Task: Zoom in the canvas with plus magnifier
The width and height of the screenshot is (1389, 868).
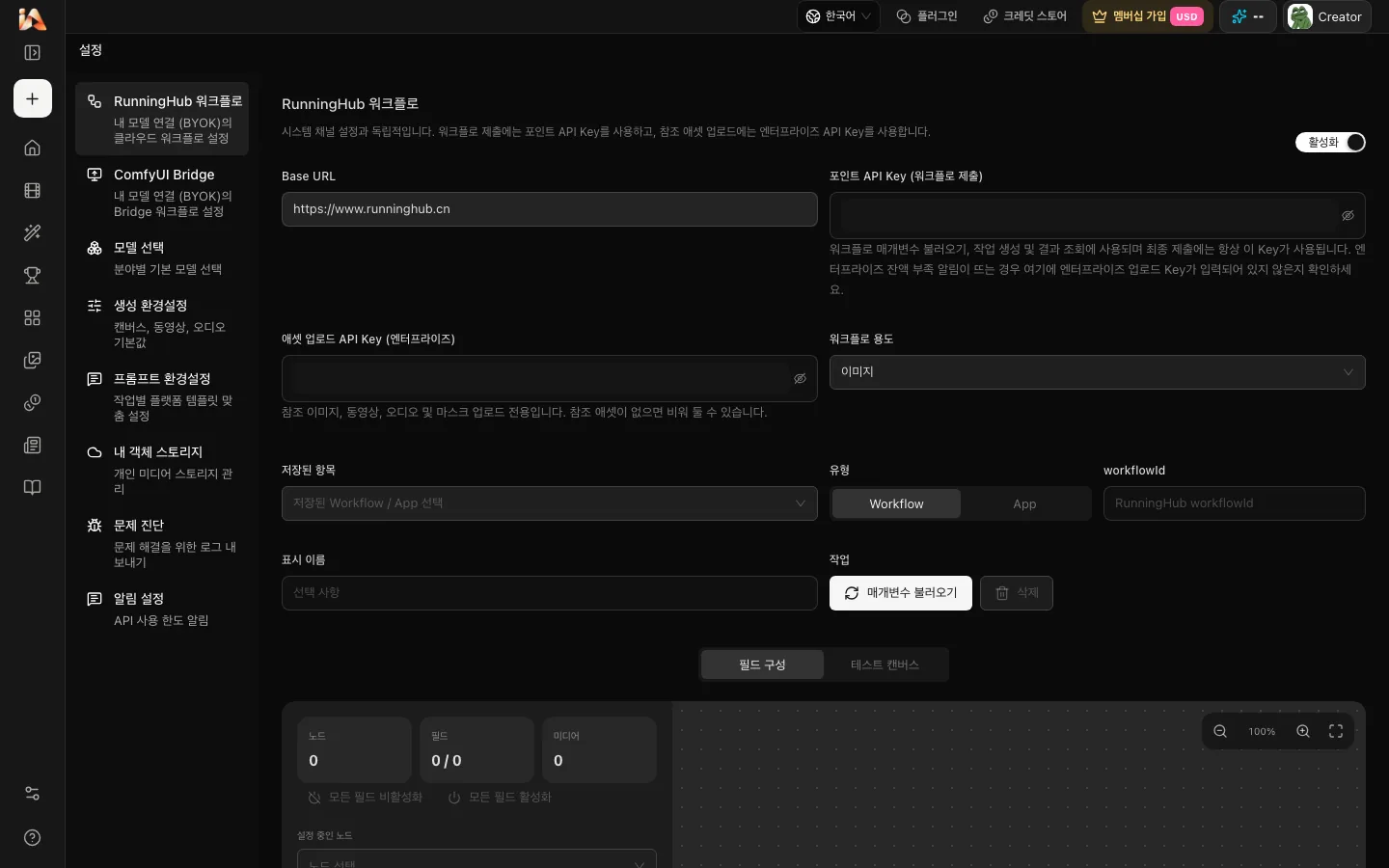Action: pos(1303,731)
